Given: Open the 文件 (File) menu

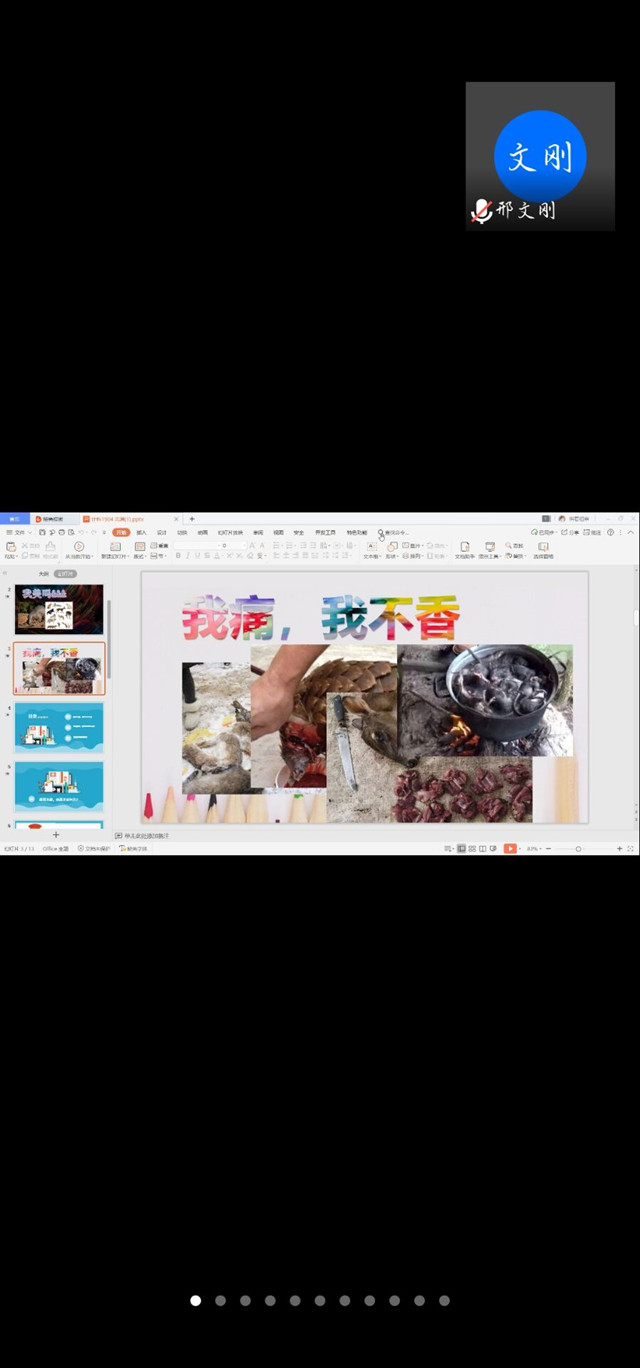Looking at the screenshot, I should [x=19, y=532].
